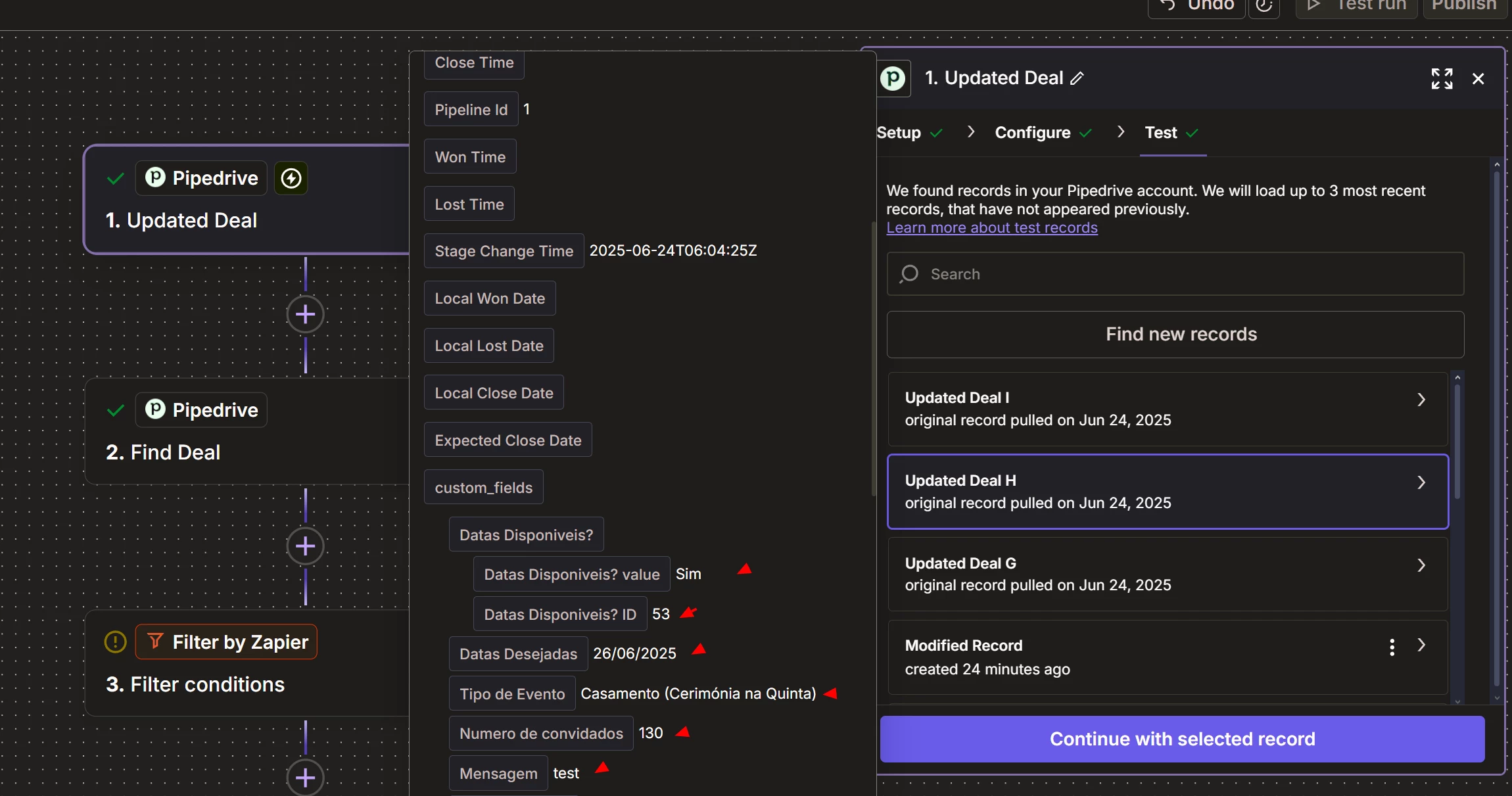Expand Updated Deal G record chevron
Viewport: 1512px width, 796px height.
pyautogui.click(x=1421, y=565)
